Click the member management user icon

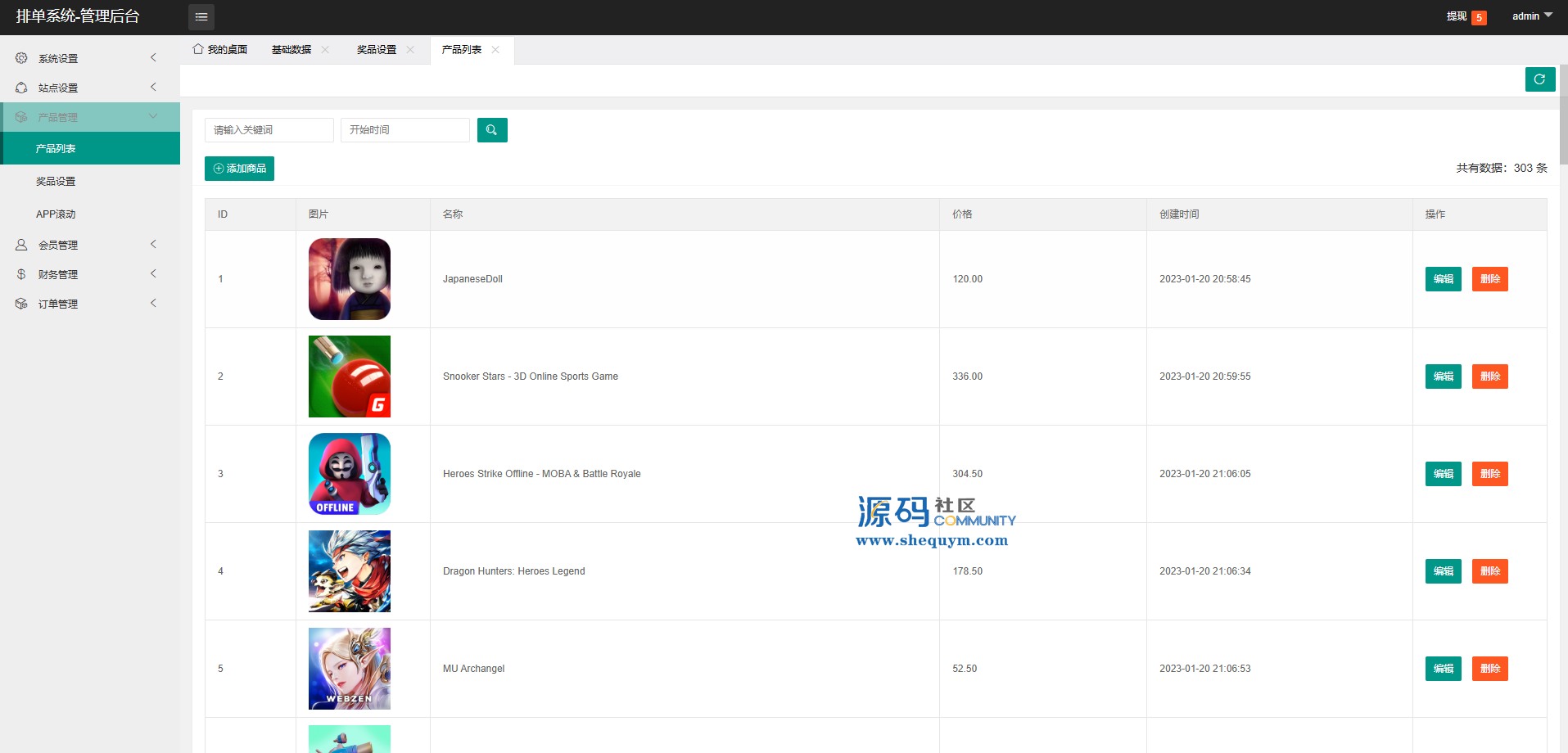[x=21, y=245]
